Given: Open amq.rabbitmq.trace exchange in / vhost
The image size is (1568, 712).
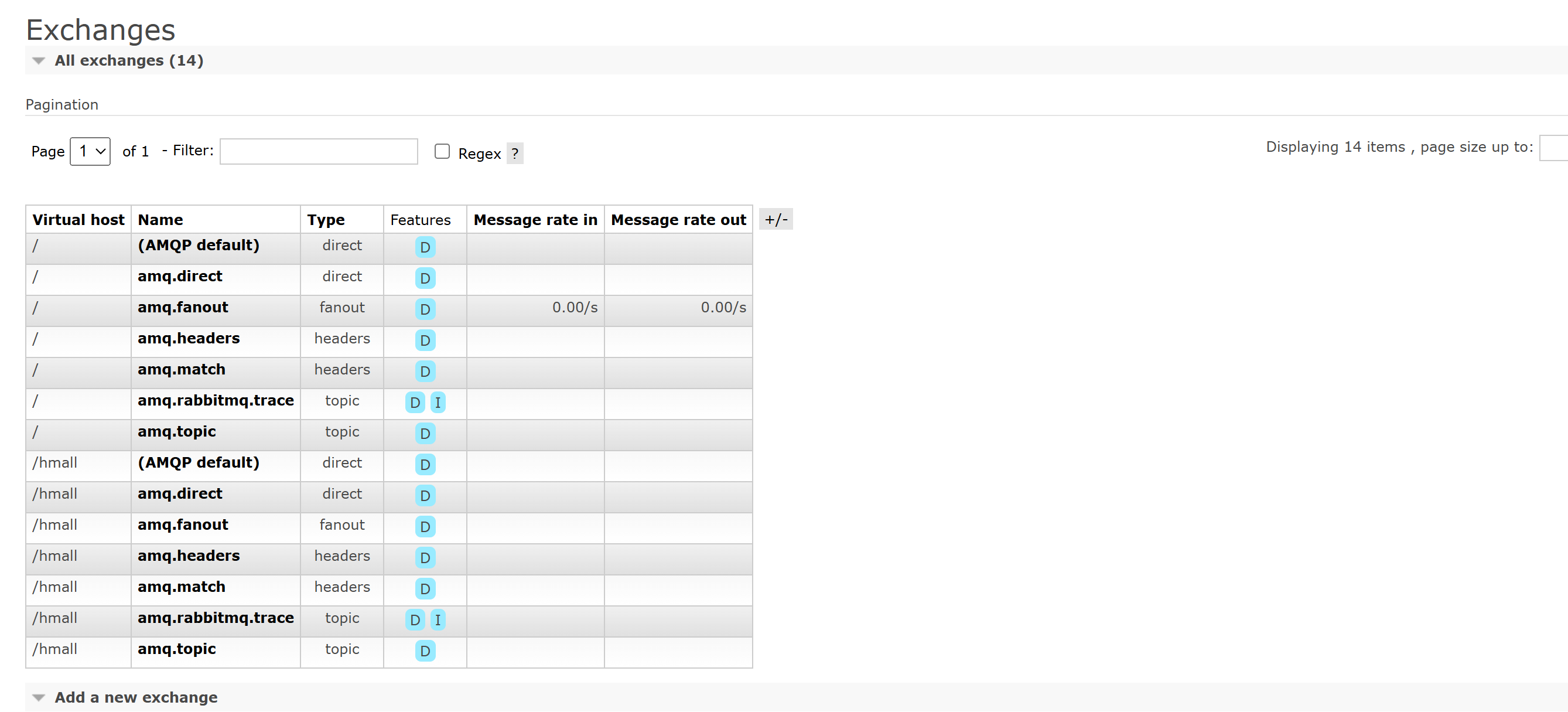Looking at the screenshot, I should pyautogui.click(x=216, y=401).
